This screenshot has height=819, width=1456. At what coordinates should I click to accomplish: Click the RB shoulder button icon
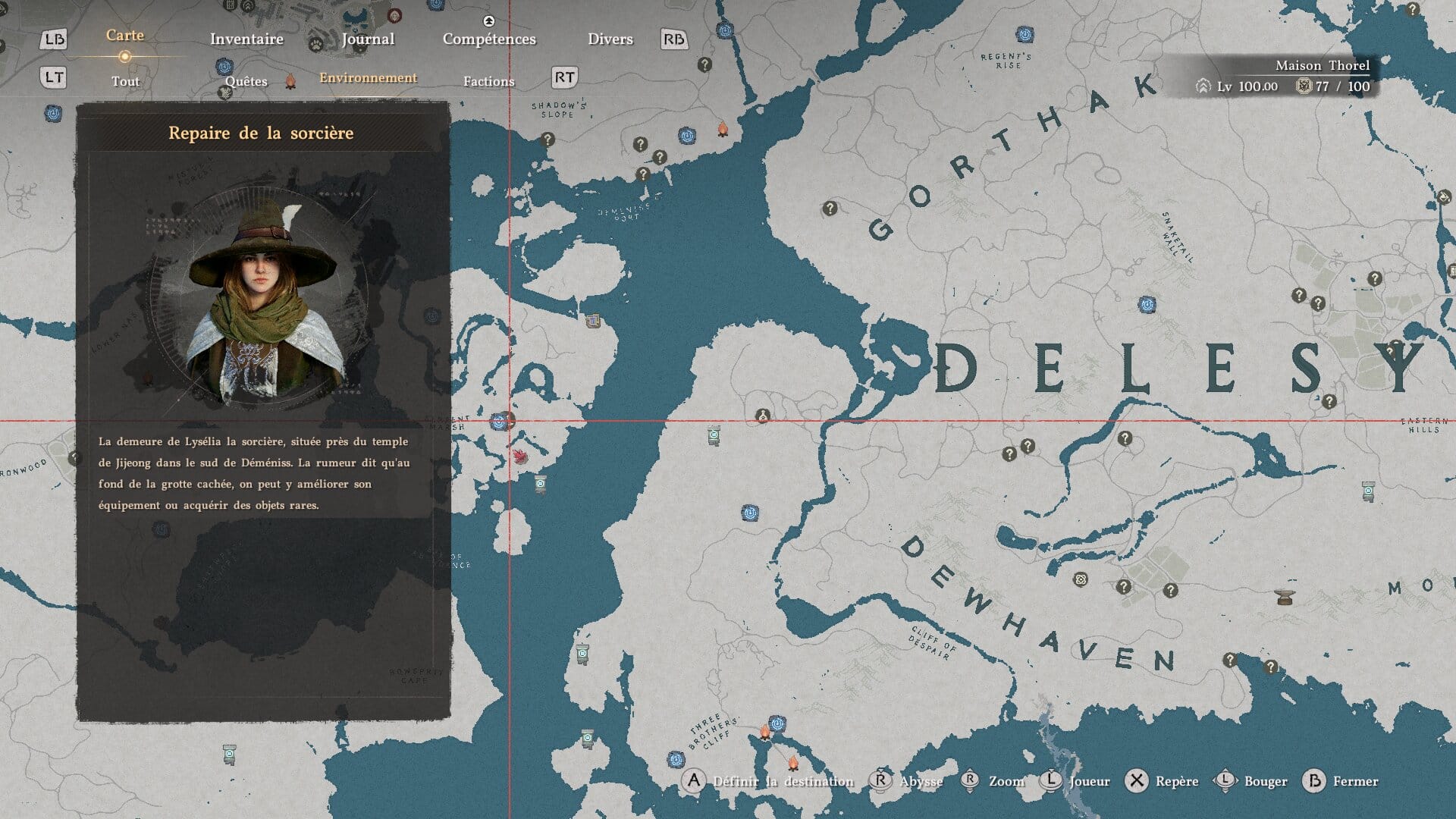tap(673, 39)
